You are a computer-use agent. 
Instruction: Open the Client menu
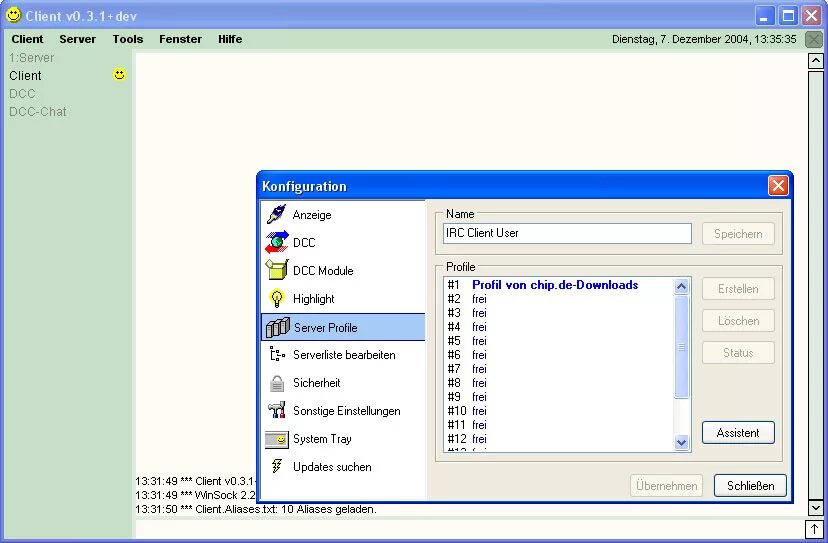[x=27, y=39]
